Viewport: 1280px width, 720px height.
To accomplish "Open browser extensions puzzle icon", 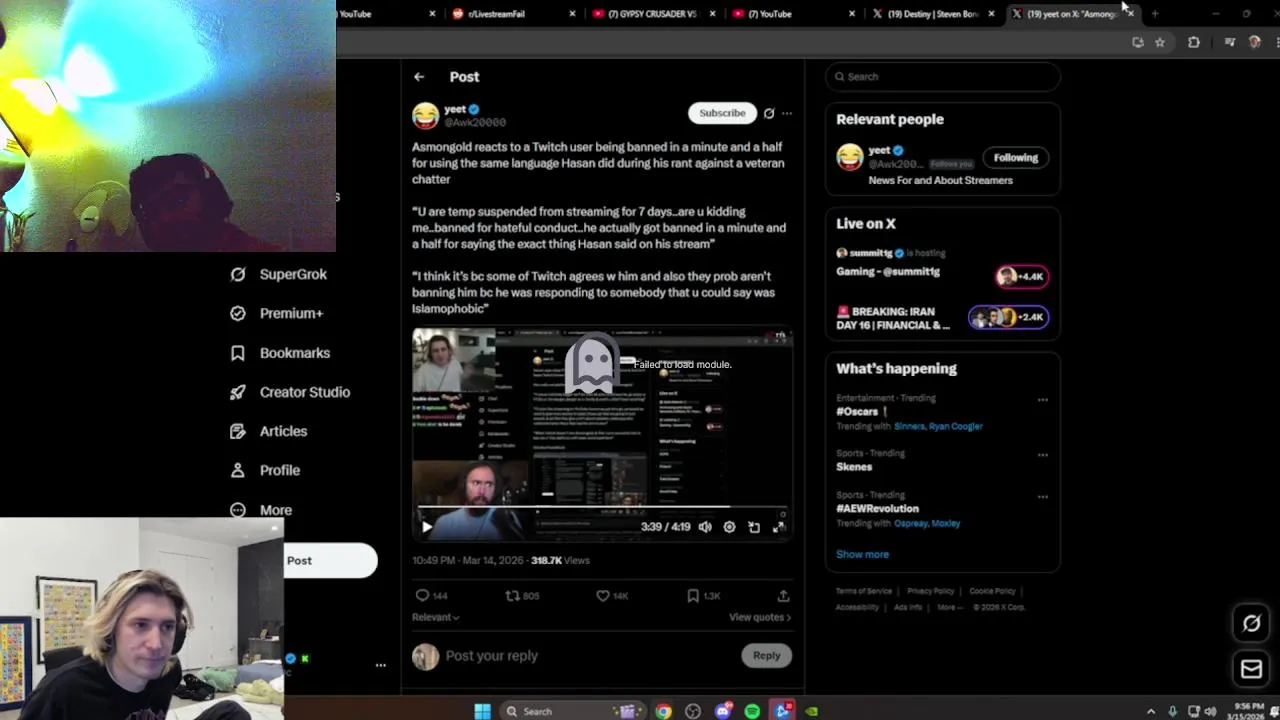I will click(1193, 42).
